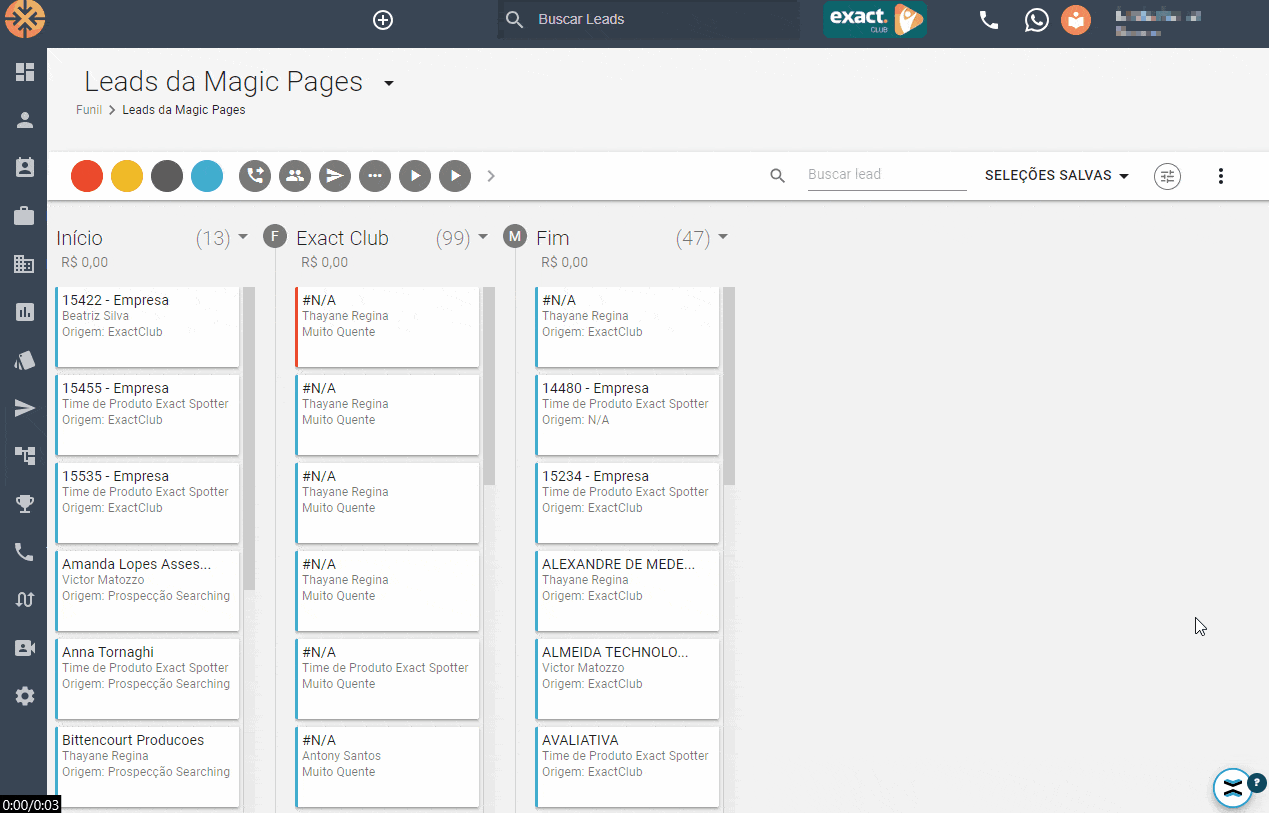Click the Buscar lead search field

(886, 175)
